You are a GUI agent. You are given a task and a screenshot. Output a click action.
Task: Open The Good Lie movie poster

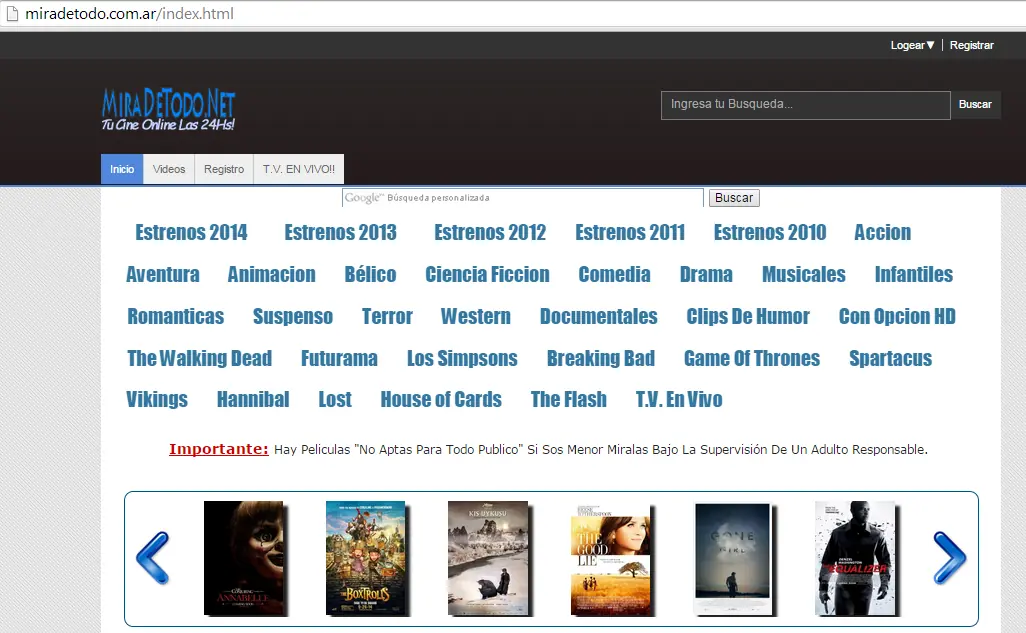click(612, 560)
